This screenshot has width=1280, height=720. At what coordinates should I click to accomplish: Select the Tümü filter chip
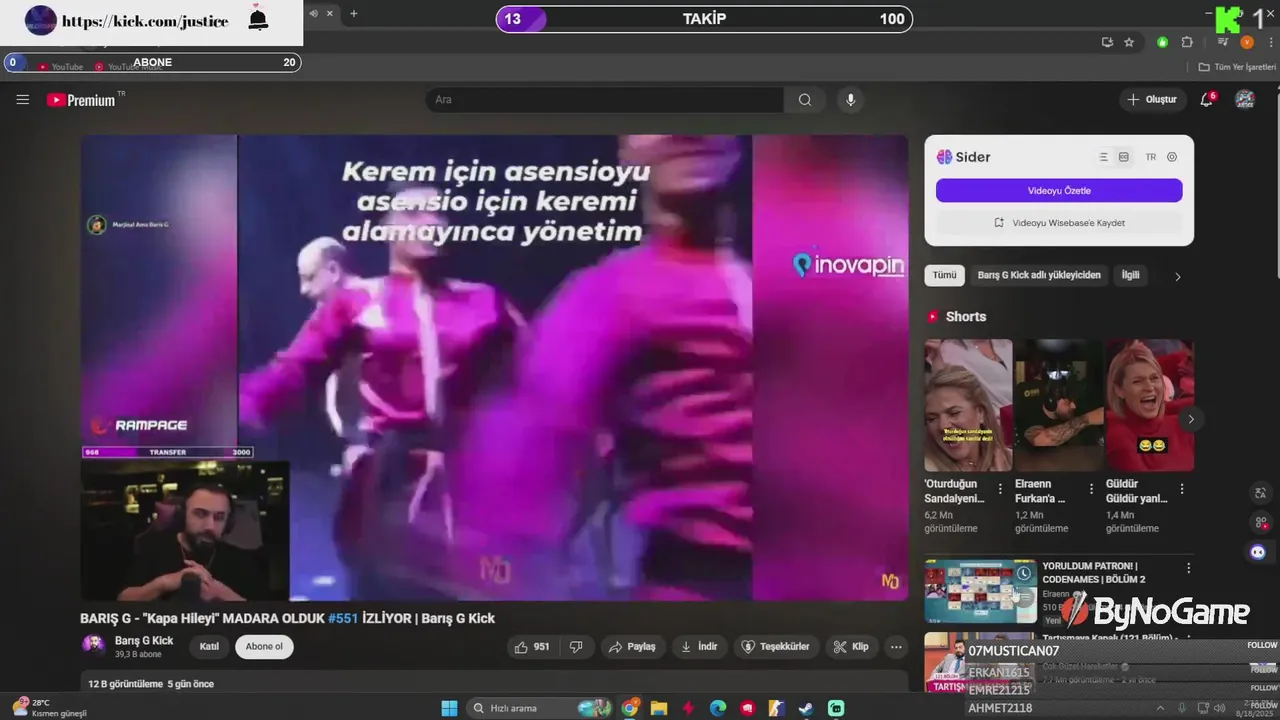945,275
